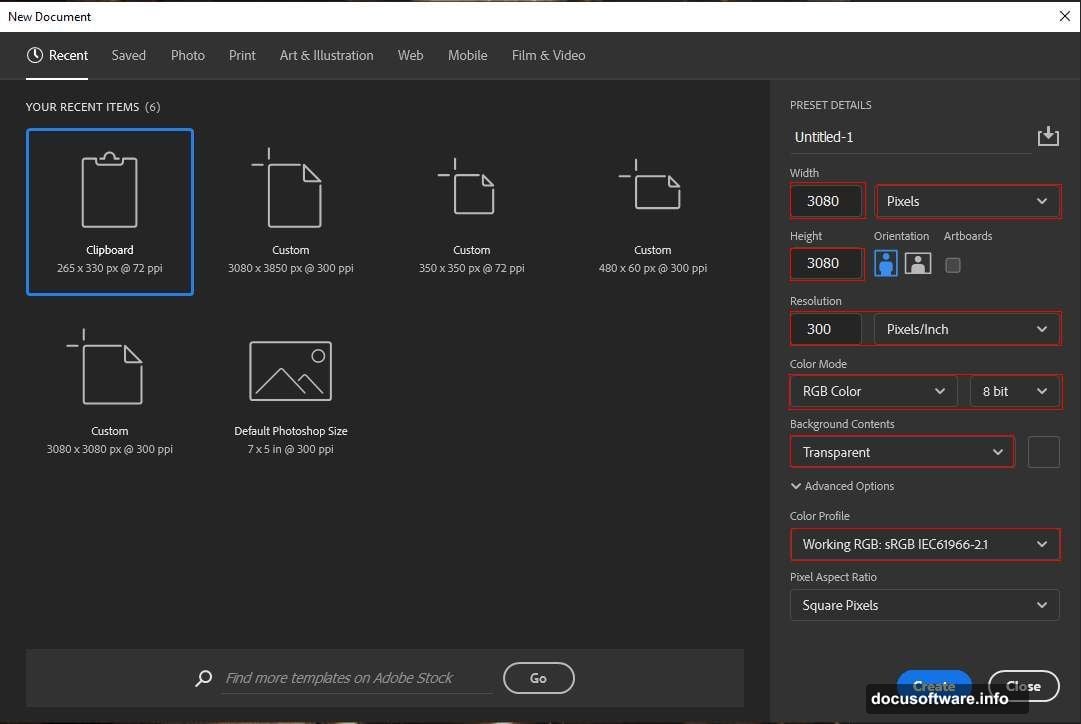Set orientation to landscape

(918, 264)
